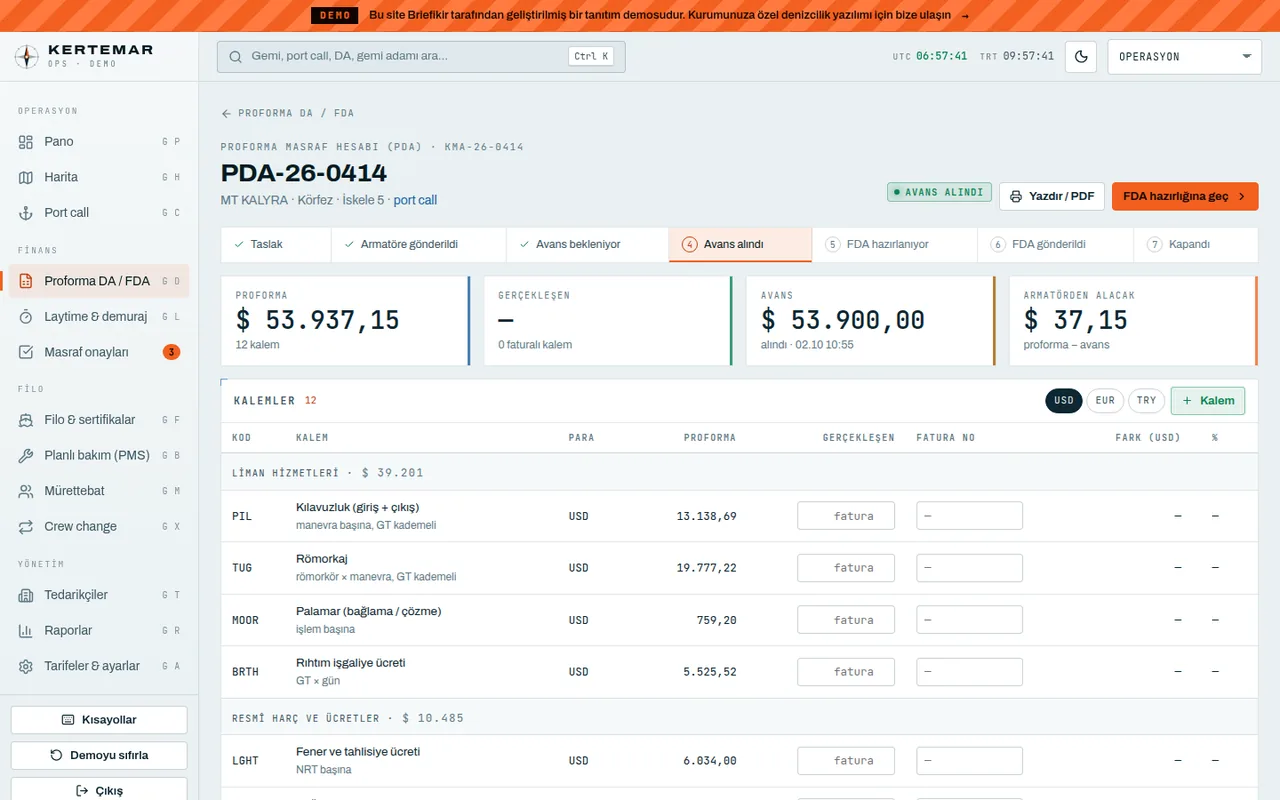The width and height of the screenshot is (1280, 800).
Task: Click the Çıkış logout button
Action: pos(99,789)
